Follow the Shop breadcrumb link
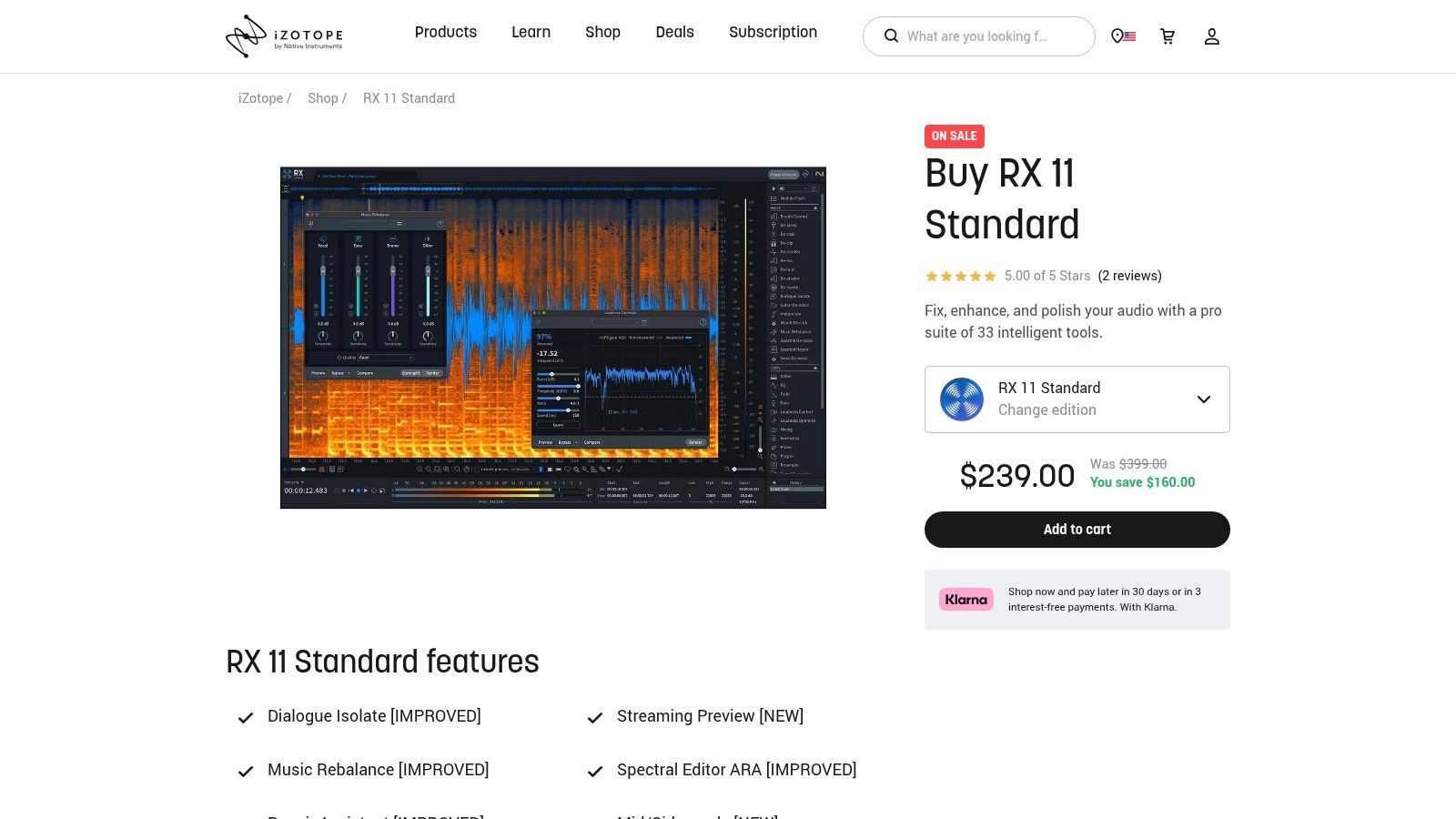Image resolution: width=1456 pixels, height=819 pixels. [x=323, y=98]
